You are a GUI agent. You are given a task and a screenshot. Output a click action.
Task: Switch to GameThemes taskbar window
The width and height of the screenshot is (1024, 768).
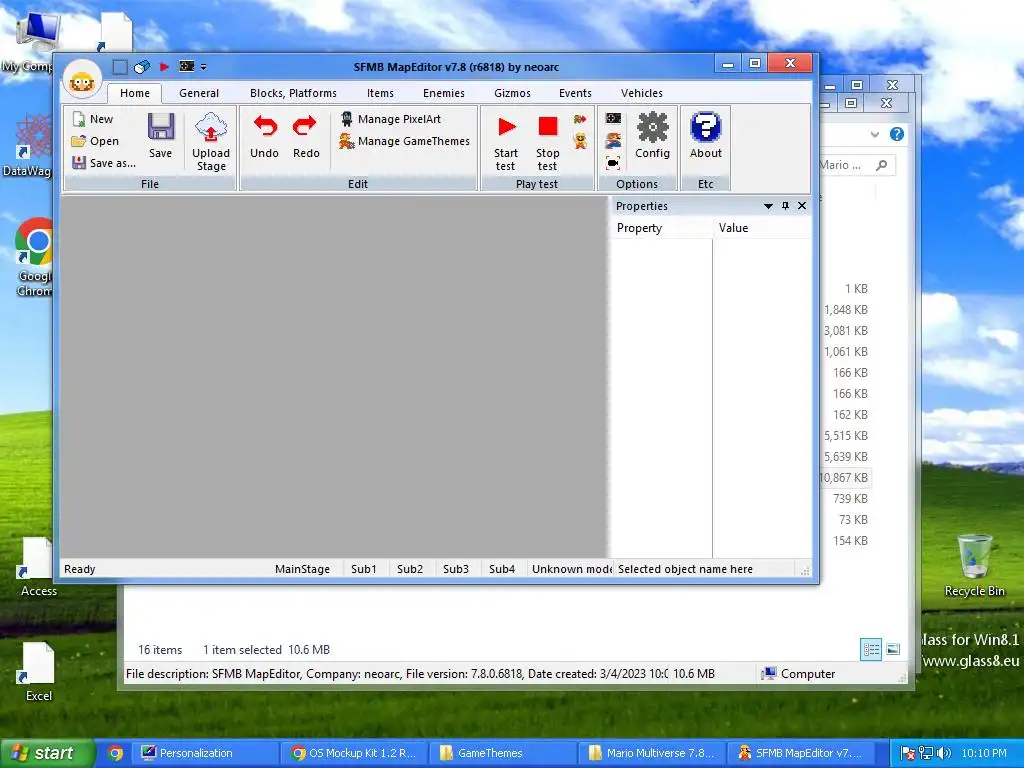(503, 753)
